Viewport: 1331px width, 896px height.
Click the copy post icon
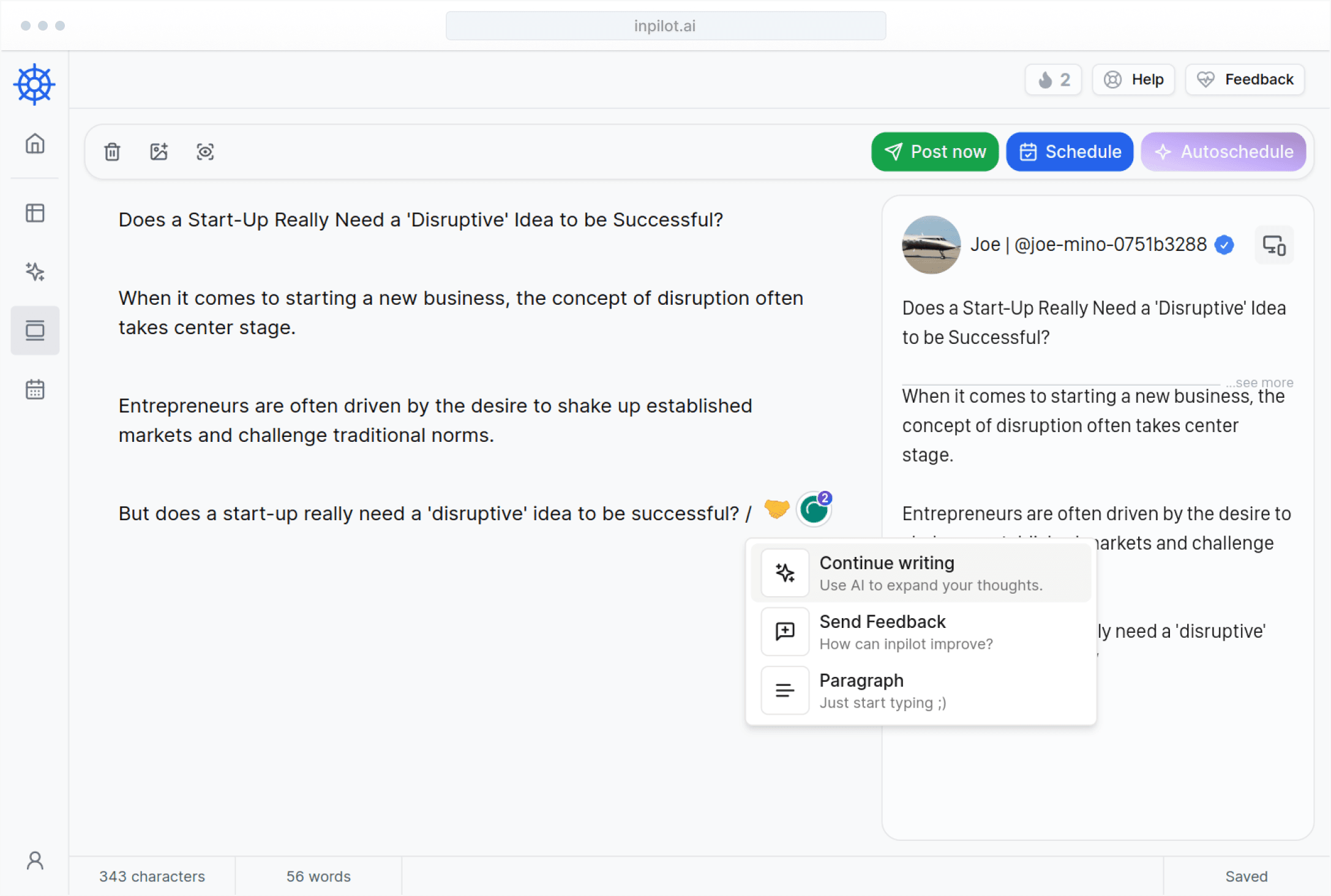1274,244
